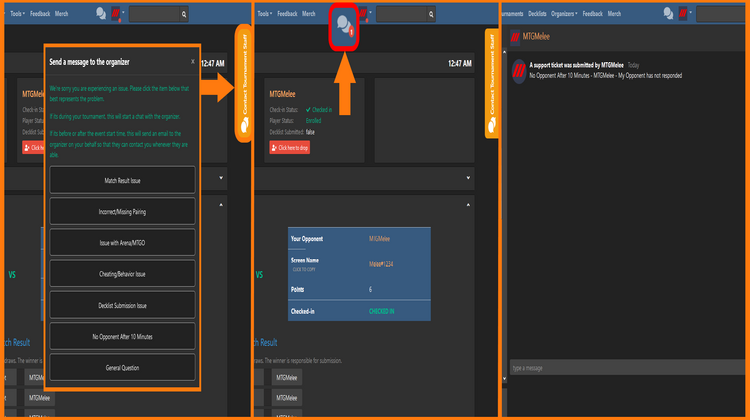Viewport: 750px width, 420px height.
Task: Click MTGMelee chat title text
Action: pyautogui.click(x=536, y=36)
